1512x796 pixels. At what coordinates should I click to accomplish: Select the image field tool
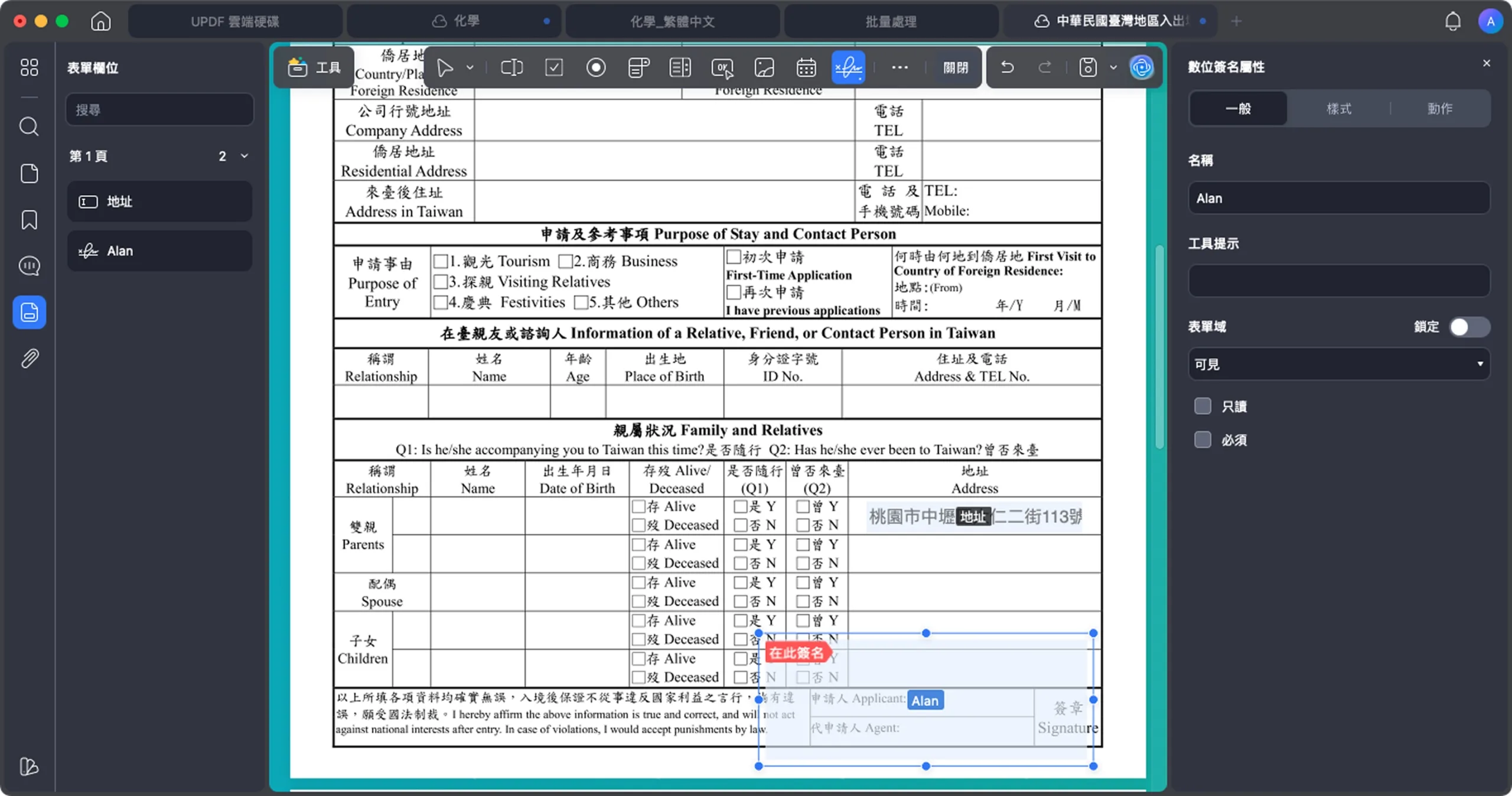tap(764, 67)
